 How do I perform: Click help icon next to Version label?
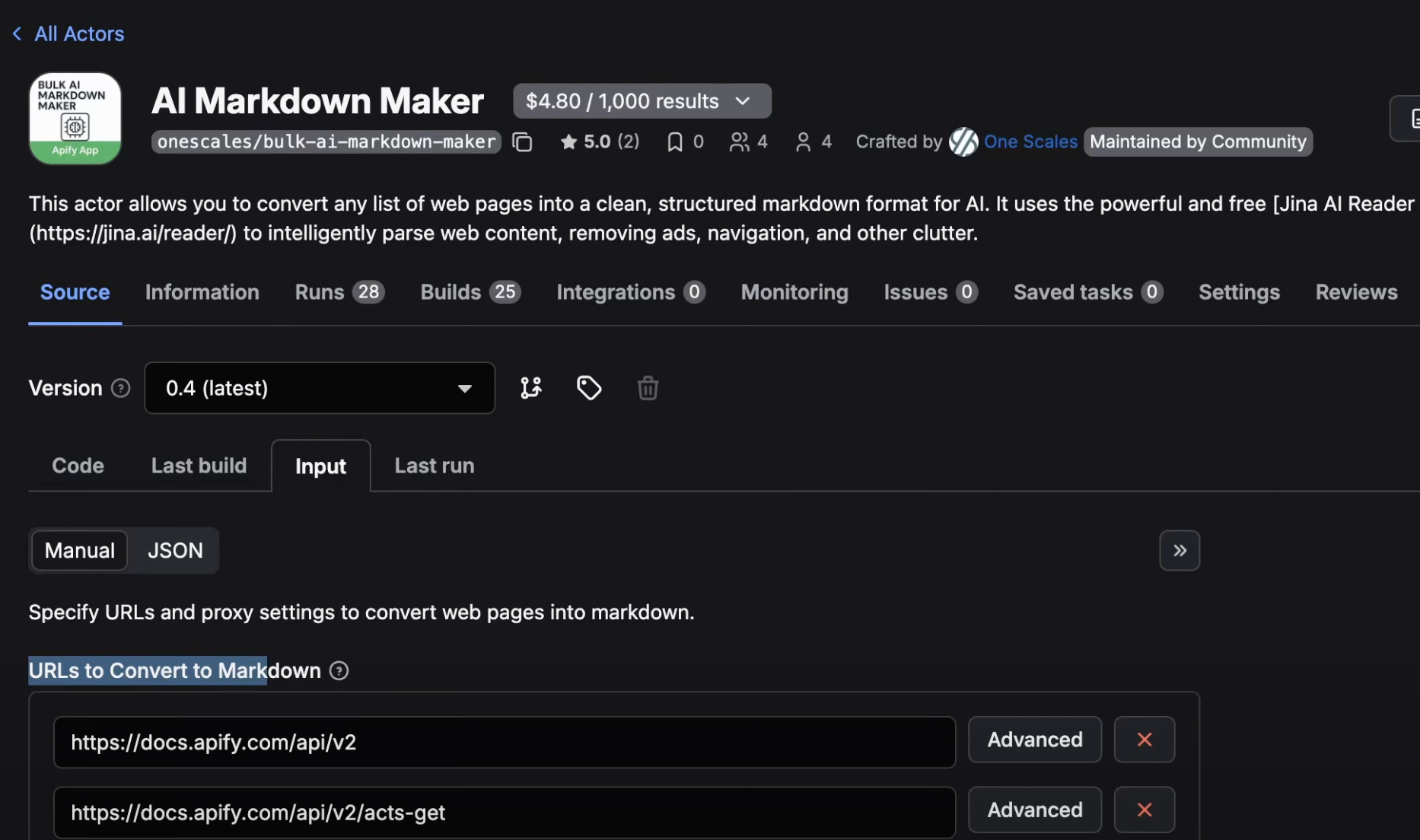point(120,388)
